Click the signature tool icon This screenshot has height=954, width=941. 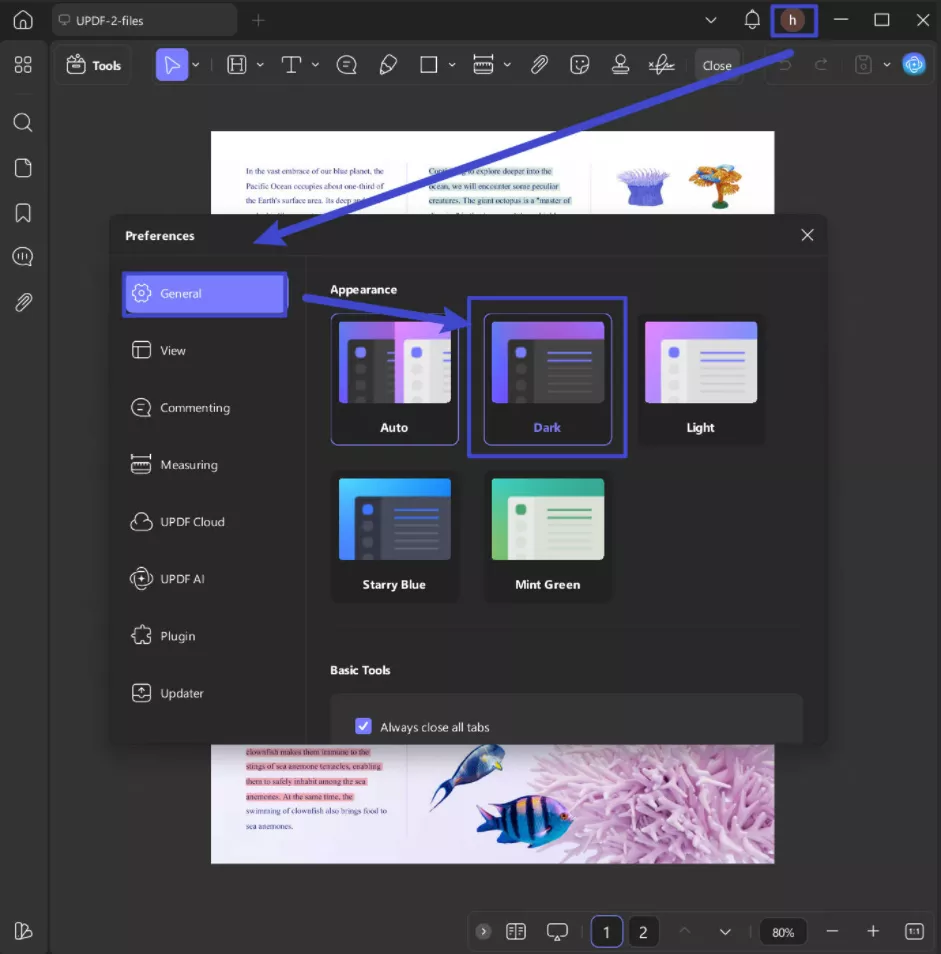click(x=660, y=65)
